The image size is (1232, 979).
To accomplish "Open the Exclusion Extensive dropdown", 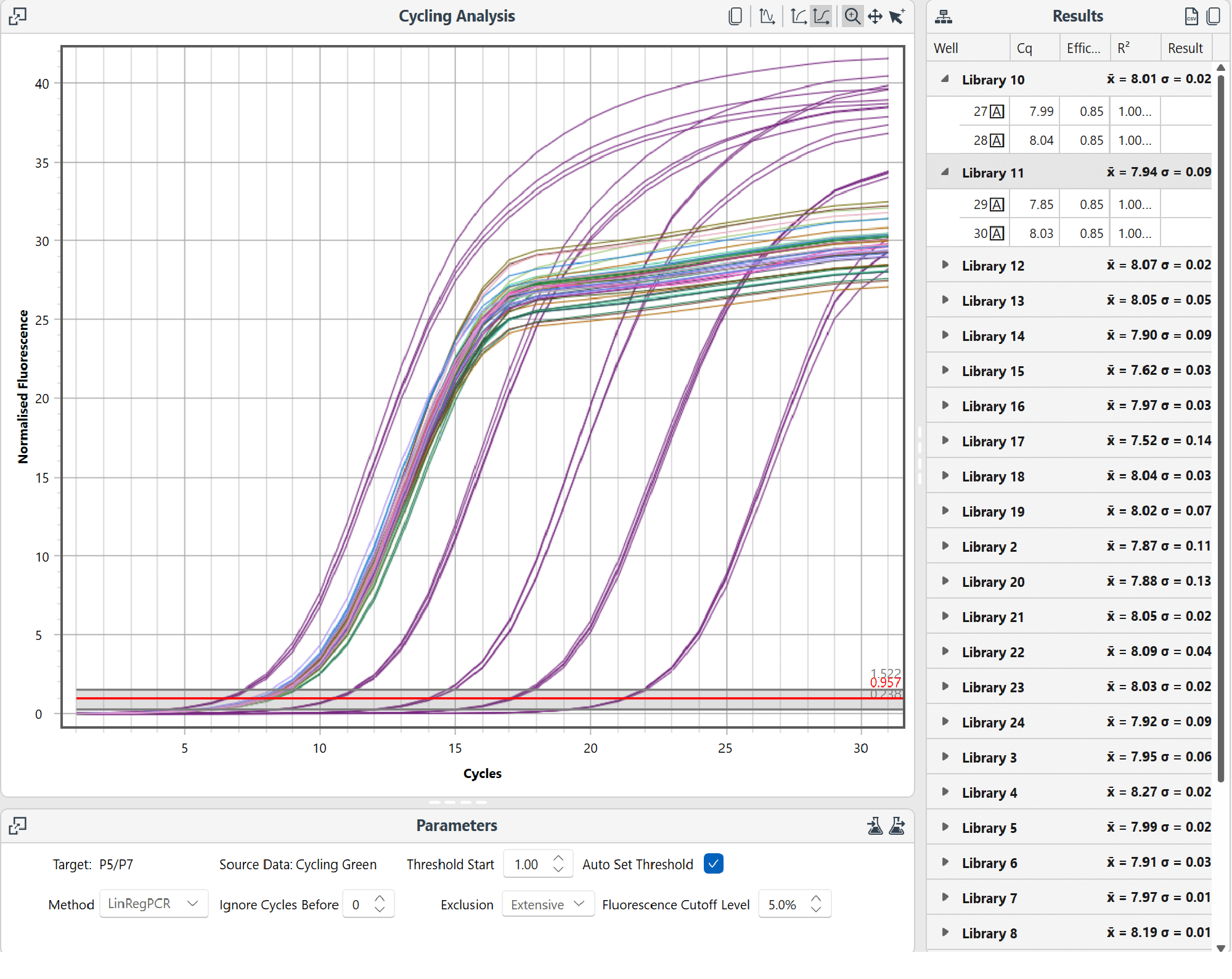I will [x=548, y=904].
